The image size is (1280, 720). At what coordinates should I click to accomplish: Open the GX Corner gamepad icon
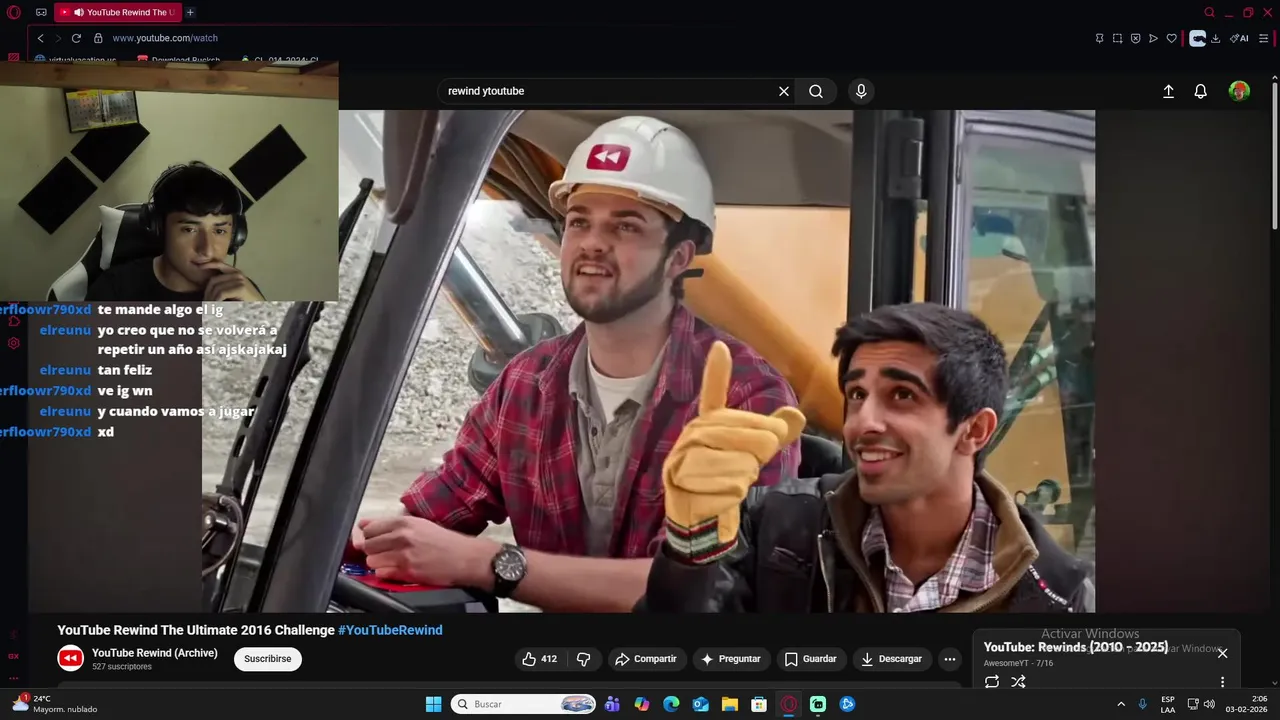(41, 12)
